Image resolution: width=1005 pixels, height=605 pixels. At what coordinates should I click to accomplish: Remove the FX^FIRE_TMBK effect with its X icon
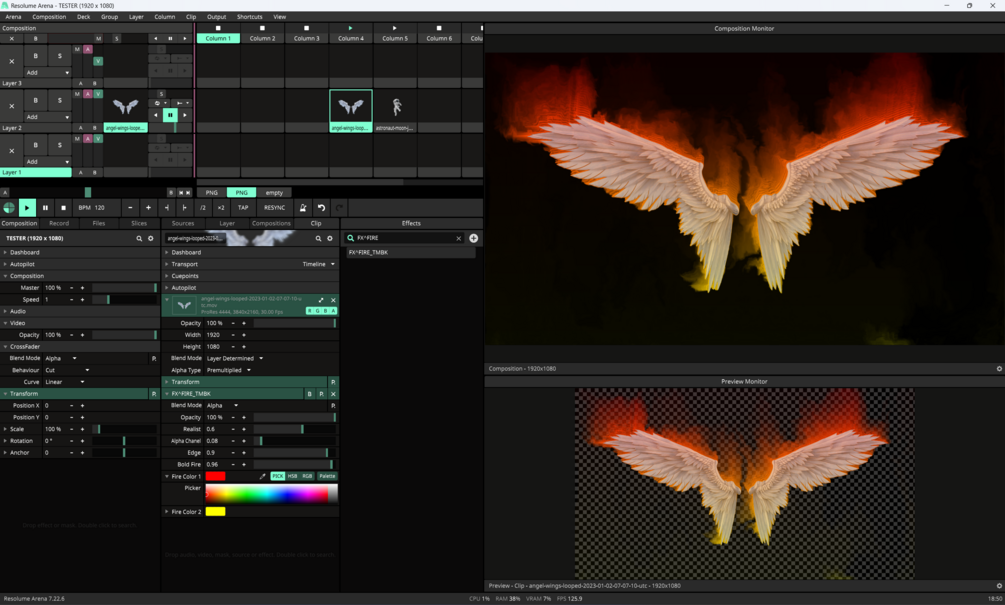pyautogui.click(x=333, y=394)
